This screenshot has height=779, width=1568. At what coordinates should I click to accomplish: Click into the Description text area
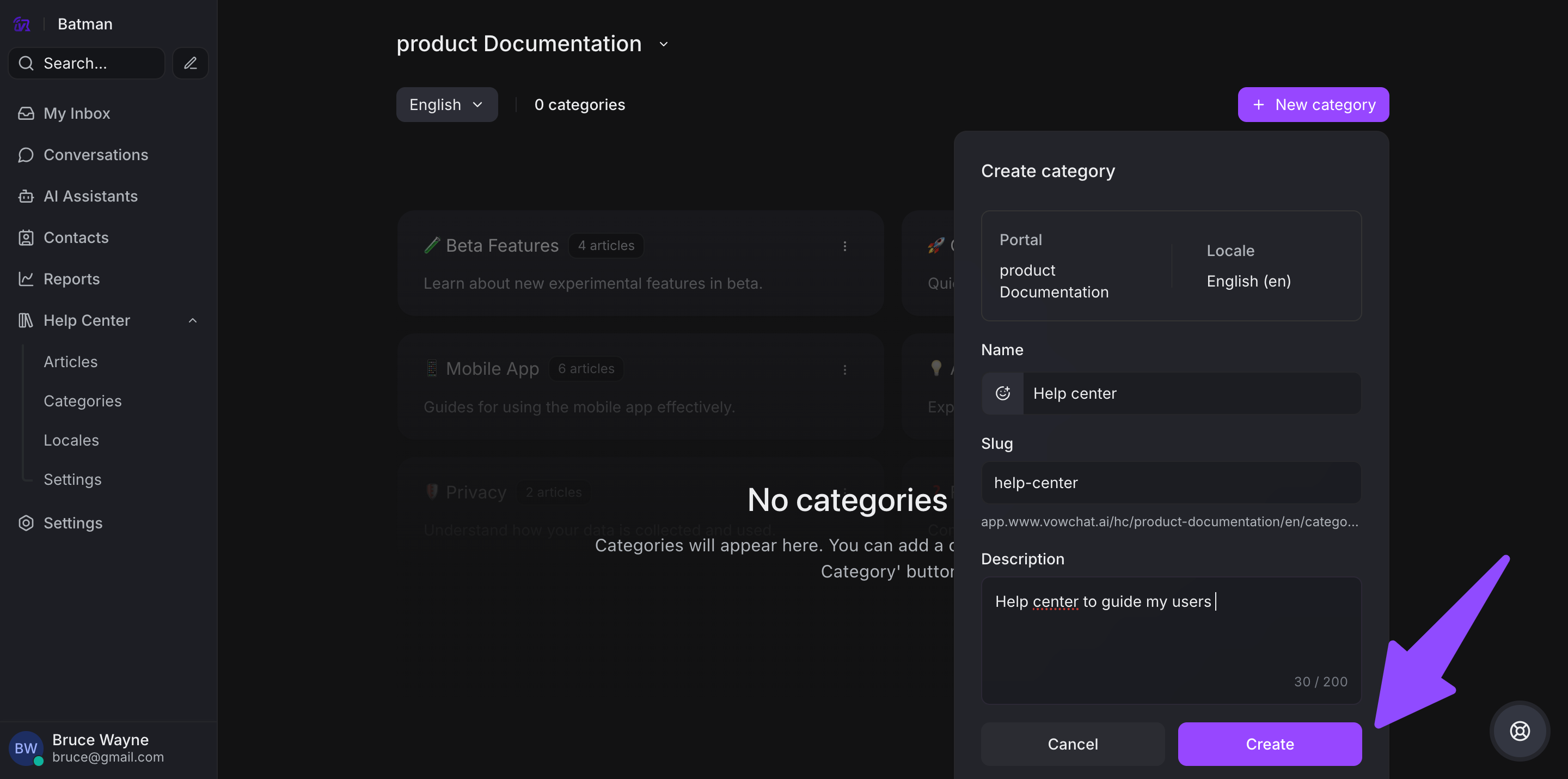[1171, 640]
